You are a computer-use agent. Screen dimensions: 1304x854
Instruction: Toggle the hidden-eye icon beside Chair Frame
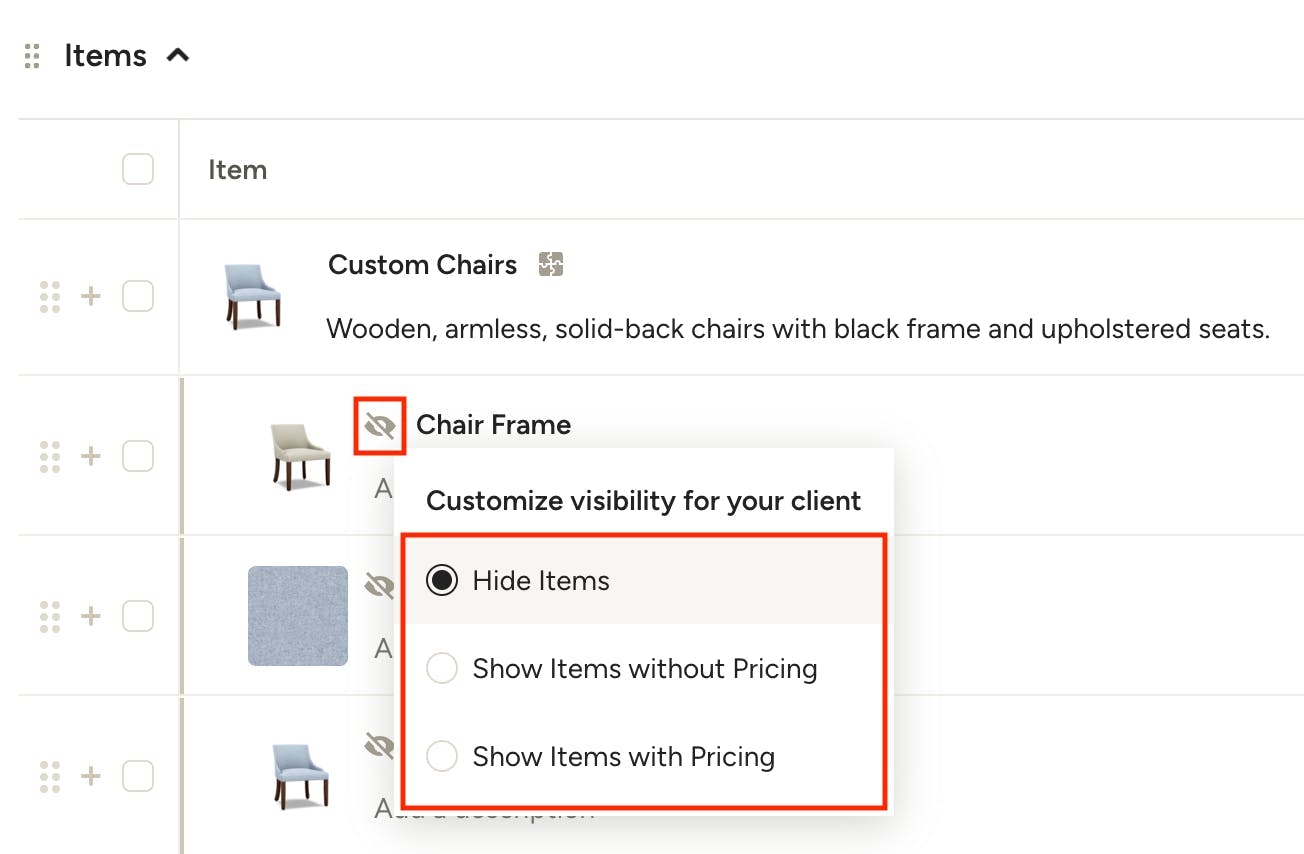click(x=380, y=426)
